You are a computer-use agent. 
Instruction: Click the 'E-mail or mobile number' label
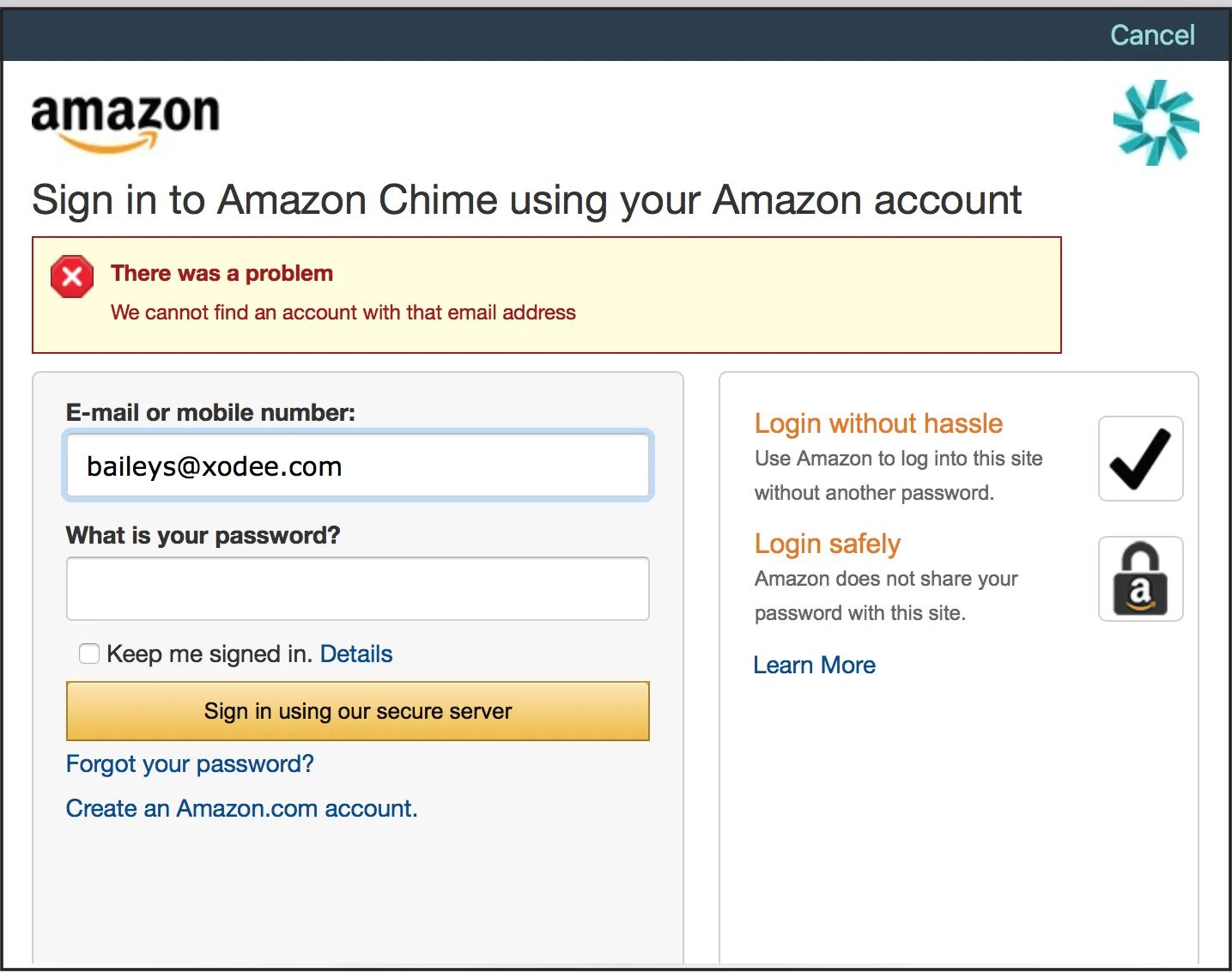click(x=210, y=413)
